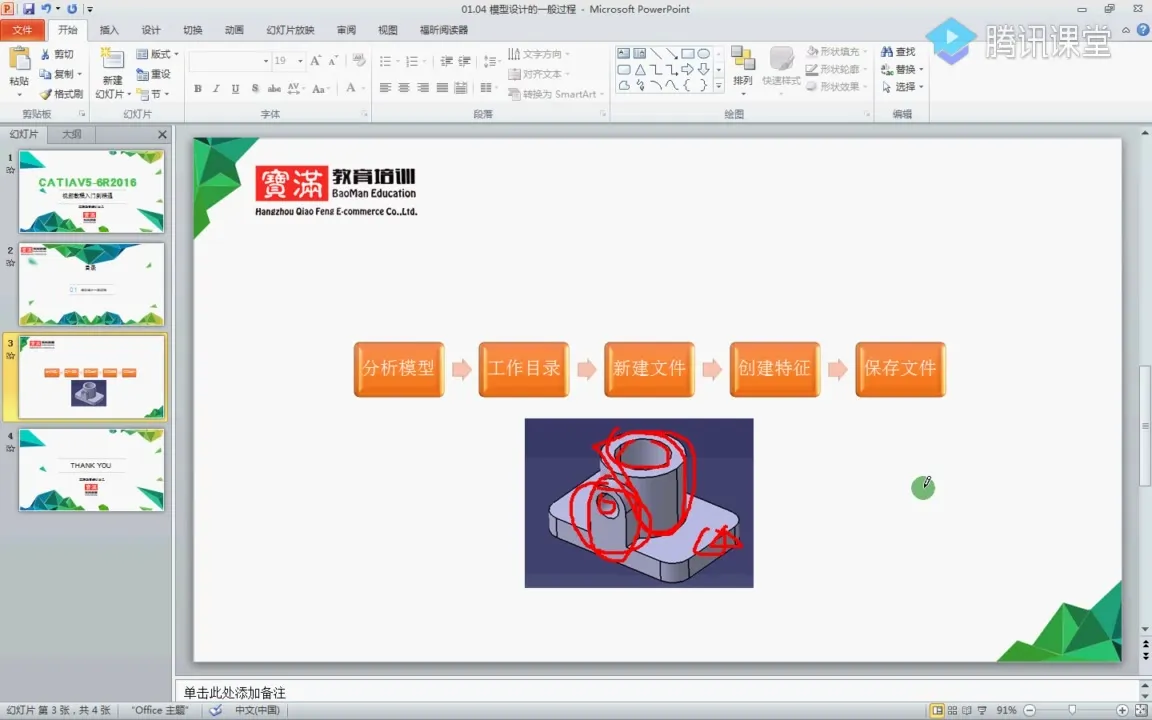Switch to Slide Sorter view icon

click(951, 710)
